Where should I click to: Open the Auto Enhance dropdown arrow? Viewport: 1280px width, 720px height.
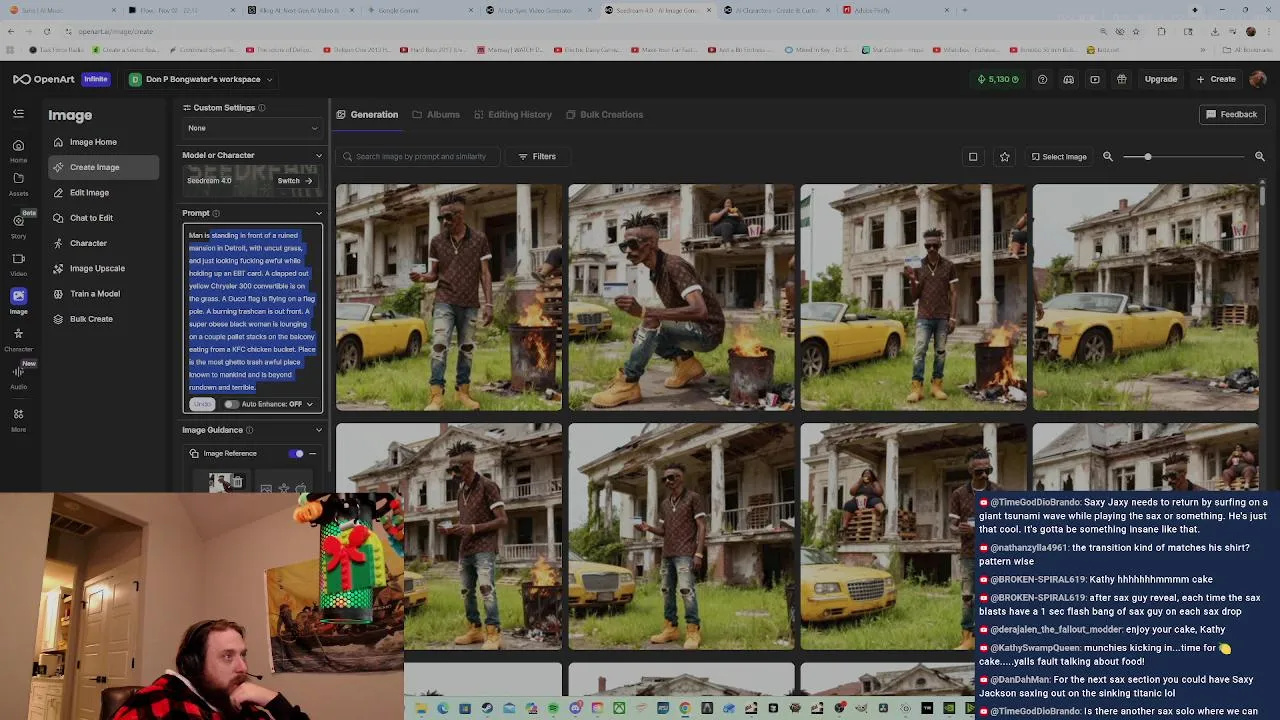coord(309,404)
